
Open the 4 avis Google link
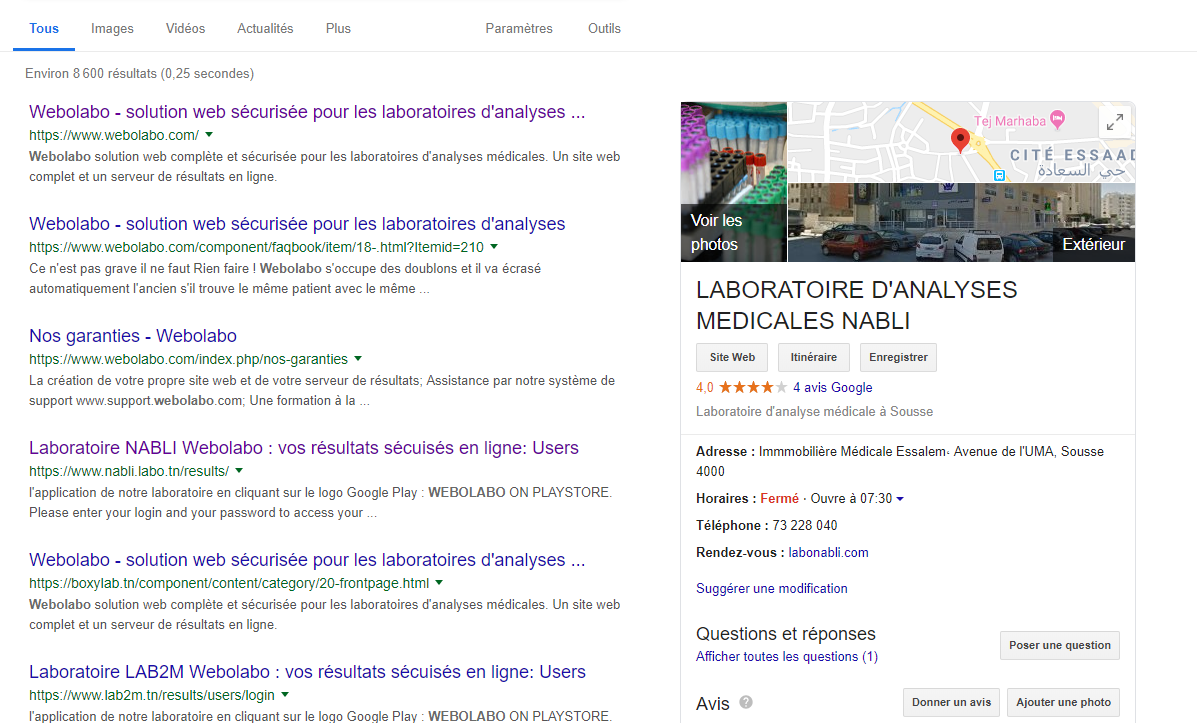point(832,387)
